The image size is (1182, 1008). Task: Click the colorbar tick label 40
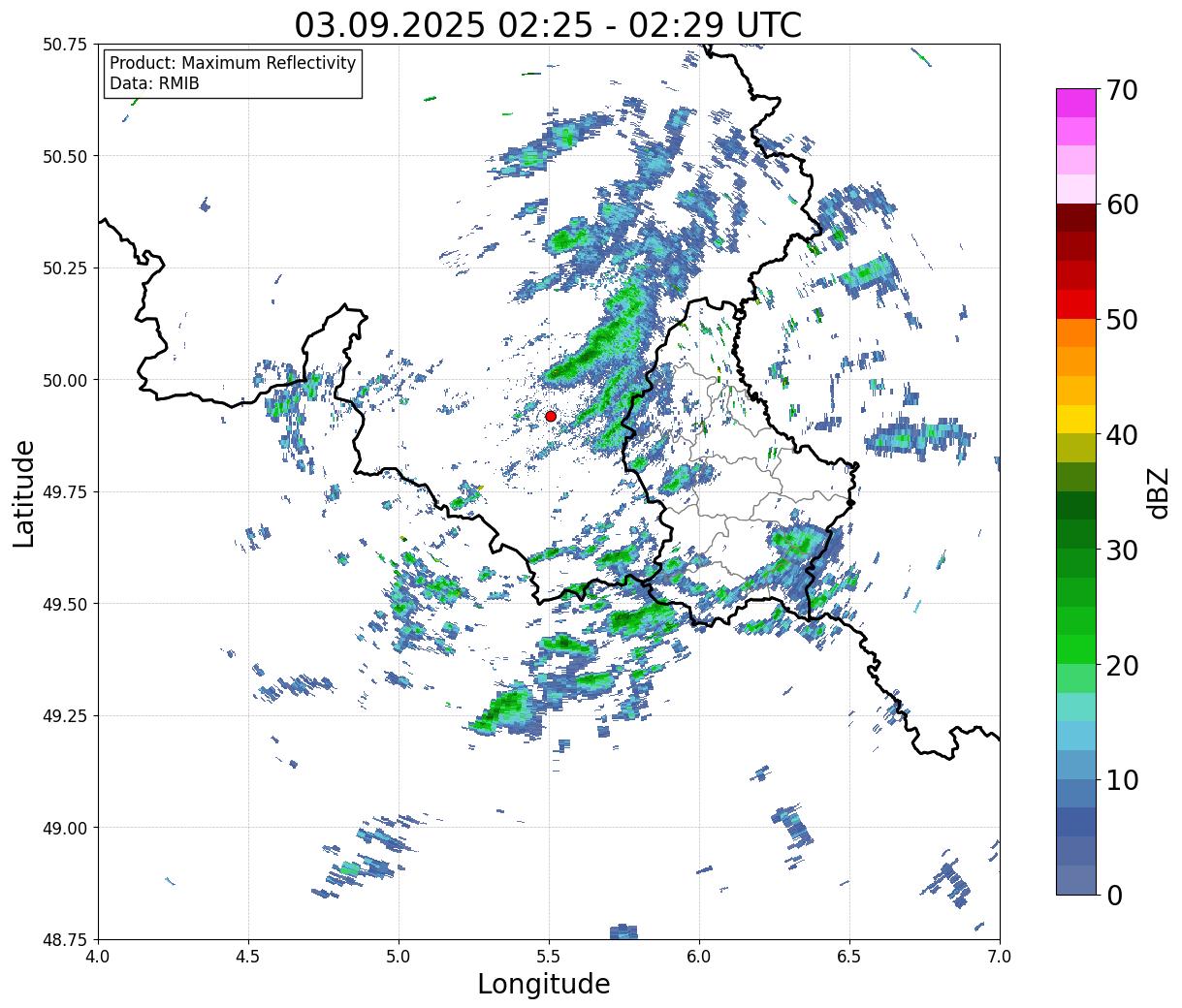click(x=1122, y=435)
